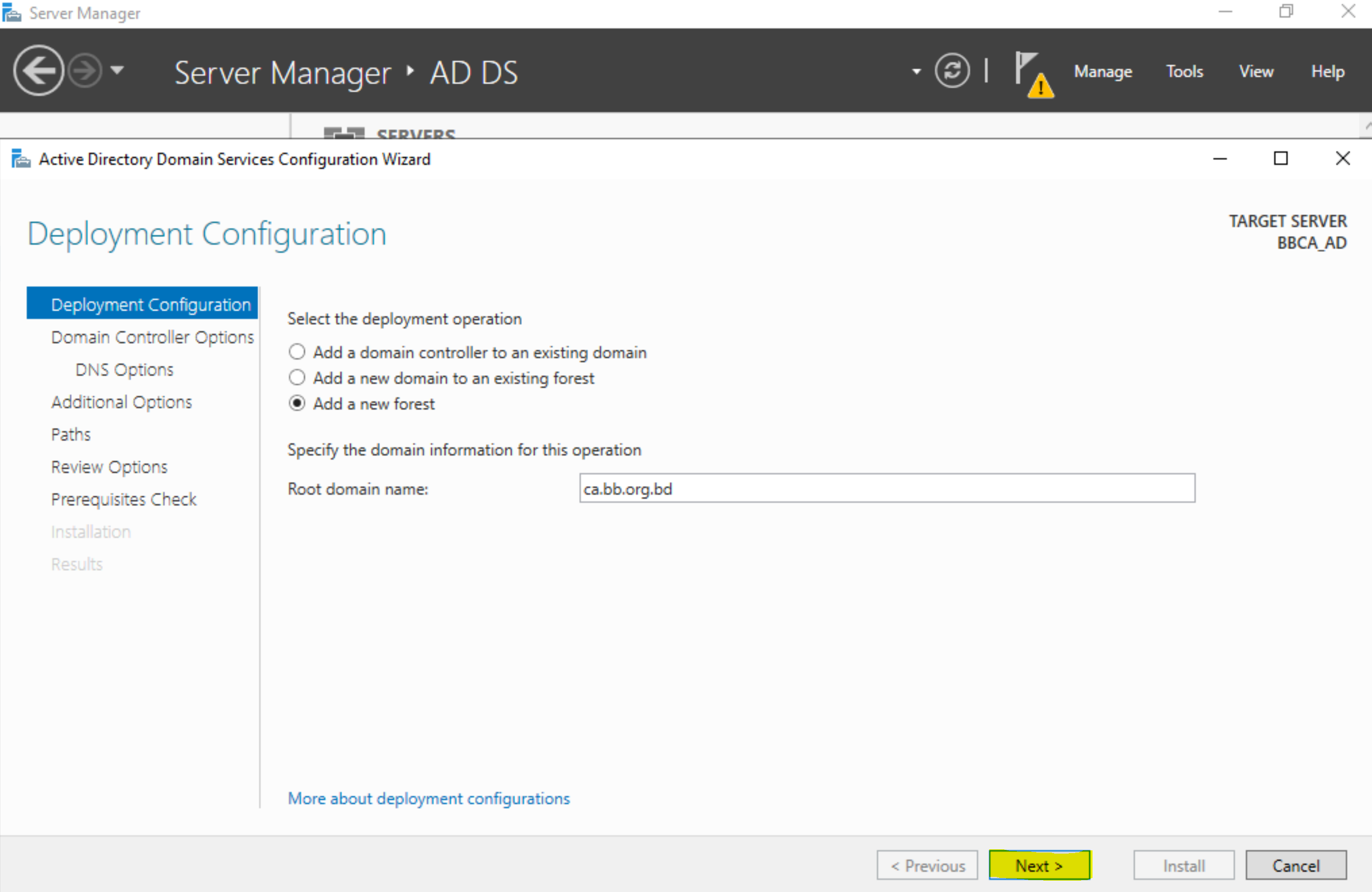Open More about deployment configurations link

[x=429, y=798]
